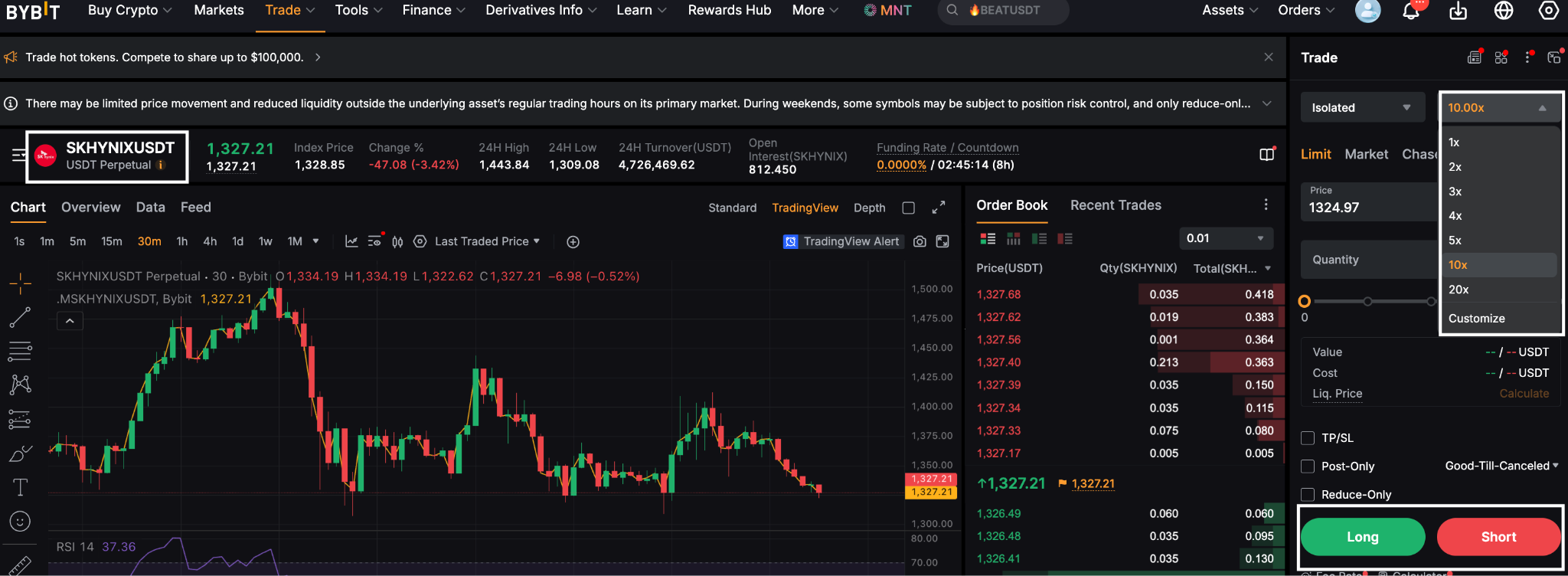Open the calculator-style icon in Trade panel header
Screen dimensions: 1568x576
click(1474, 57)
